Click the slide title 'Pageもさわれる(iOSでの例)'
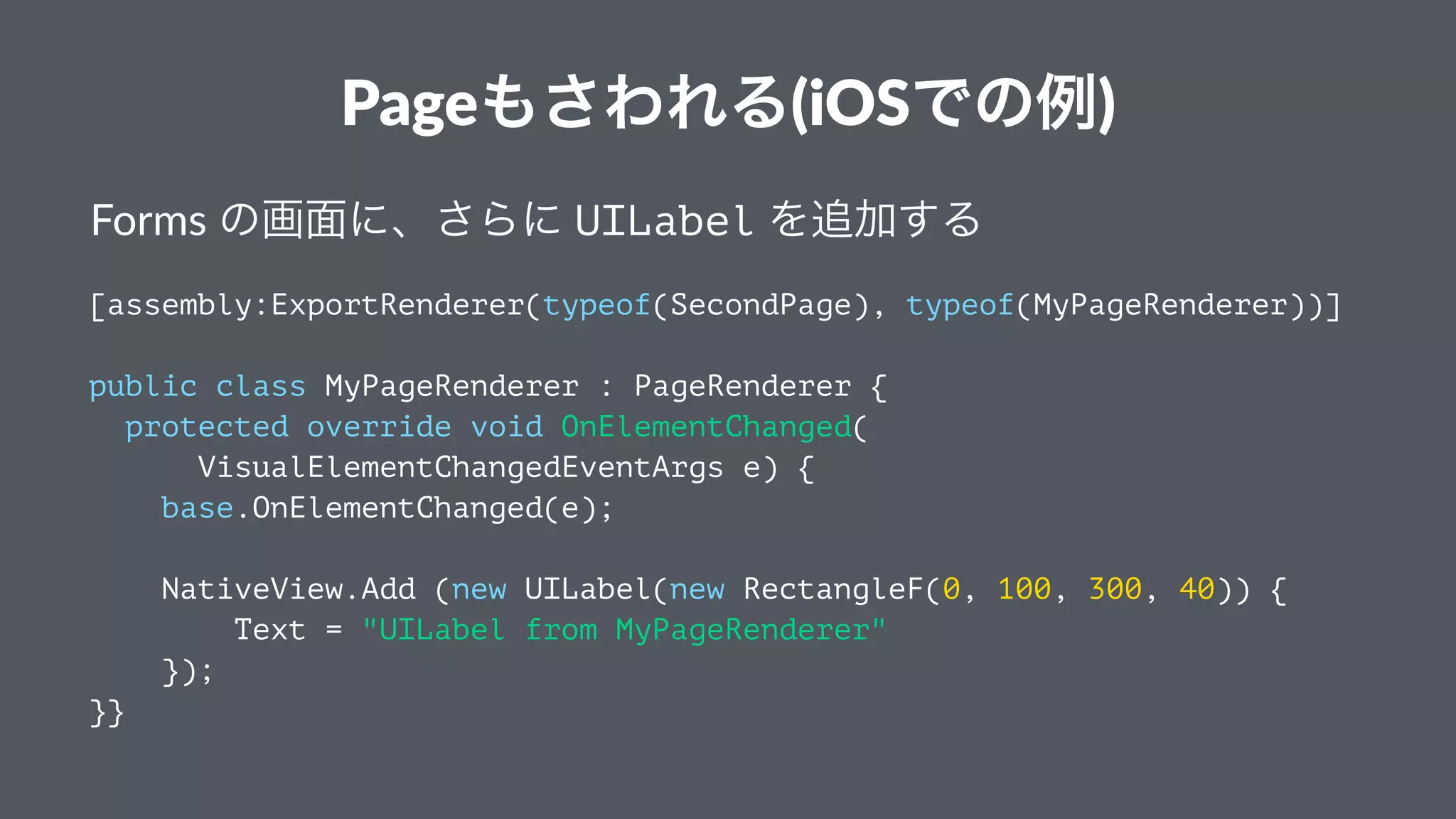The height and width of the screenshot is (819, 1456). (x=728, y=103)
